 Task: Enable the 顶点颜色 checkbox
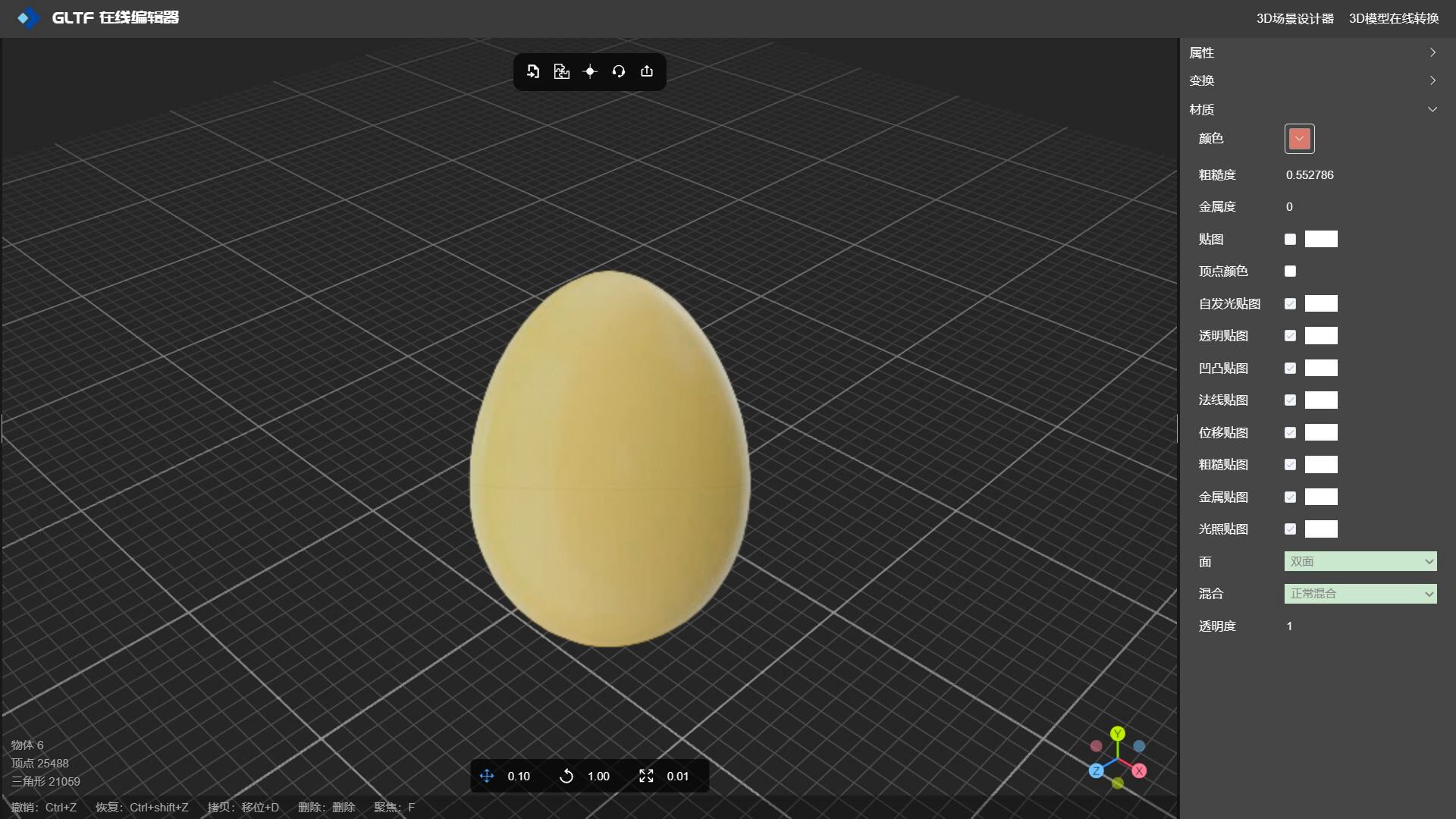[1290, 271]
